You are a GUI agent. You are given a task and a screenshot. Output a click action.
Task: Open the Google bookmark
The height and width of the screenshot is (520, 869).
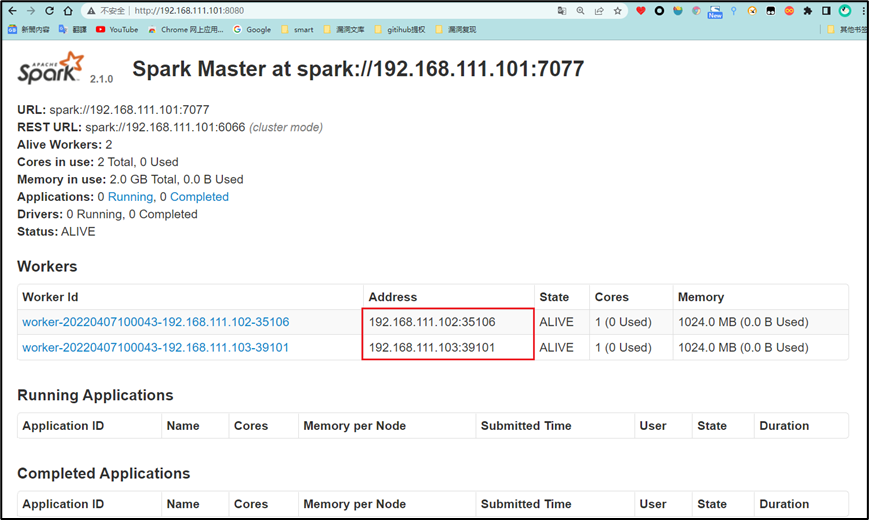[x=252, y=29]
